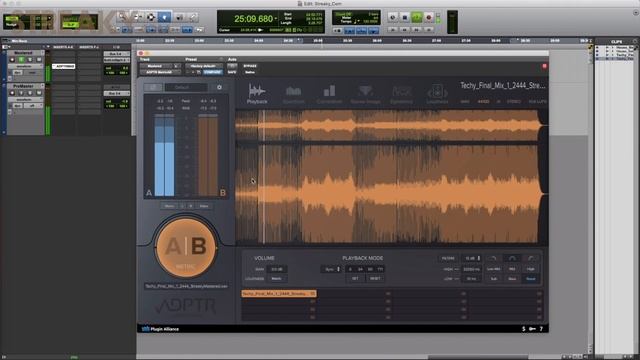The width and height of the screenshot is (640, 360).
Task: Click the PreMaster track name
Action: [x=23, y=86]
